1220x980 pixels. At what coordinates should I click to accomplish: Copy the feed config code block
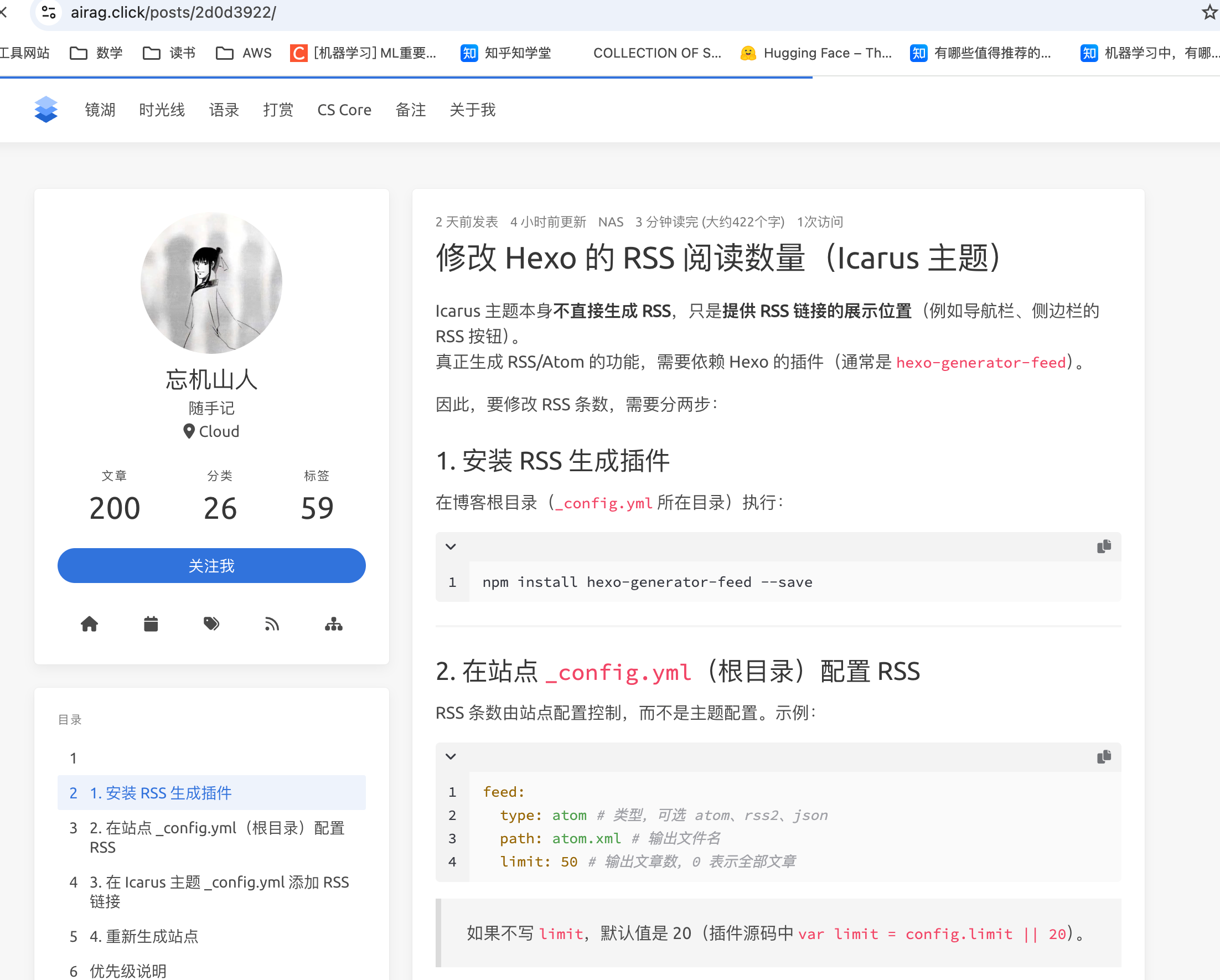(x=1103, y=757)
